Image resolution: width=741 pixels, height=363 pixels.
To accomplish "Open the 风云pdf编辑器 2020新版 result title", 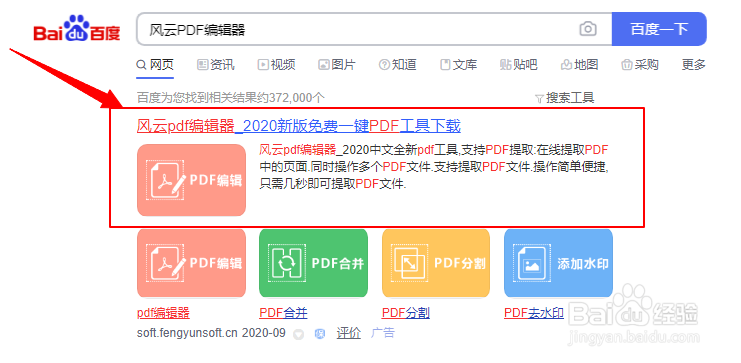I will 299,126.
